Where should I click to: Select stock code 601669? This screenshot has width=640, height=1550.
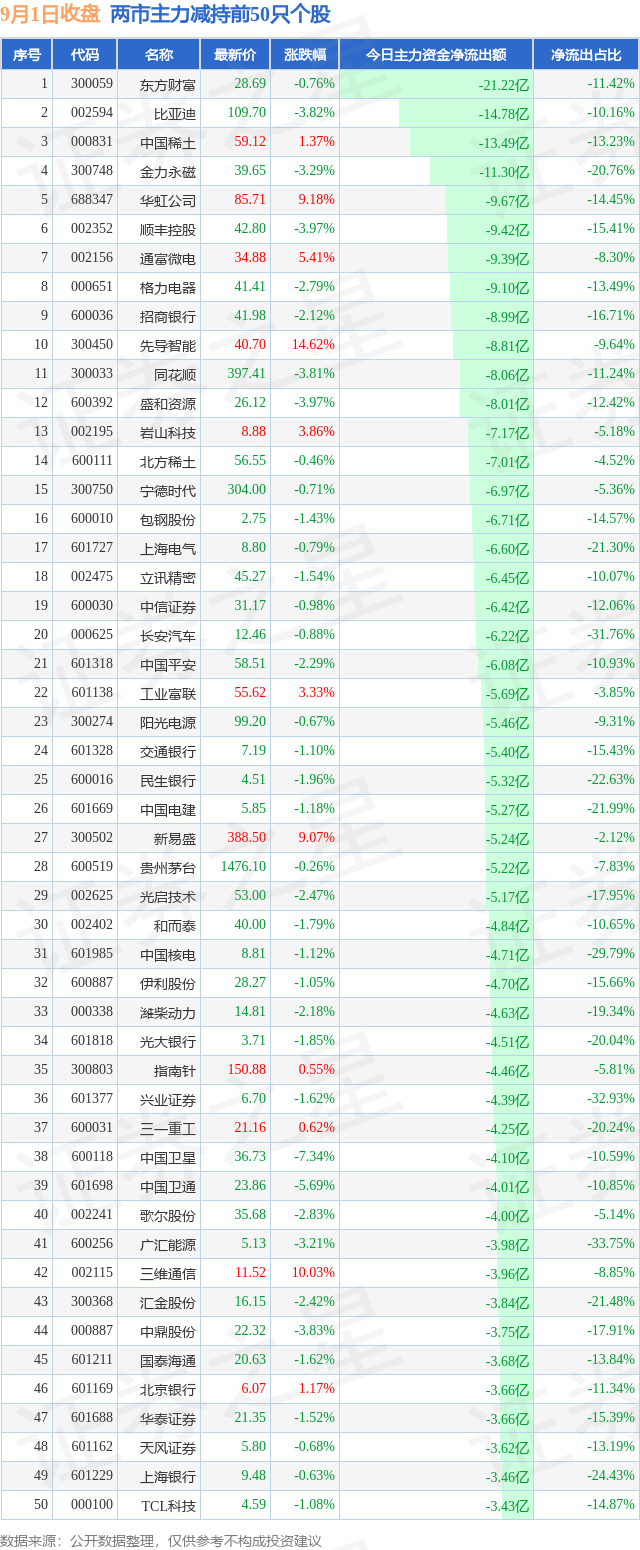[92, 809]
